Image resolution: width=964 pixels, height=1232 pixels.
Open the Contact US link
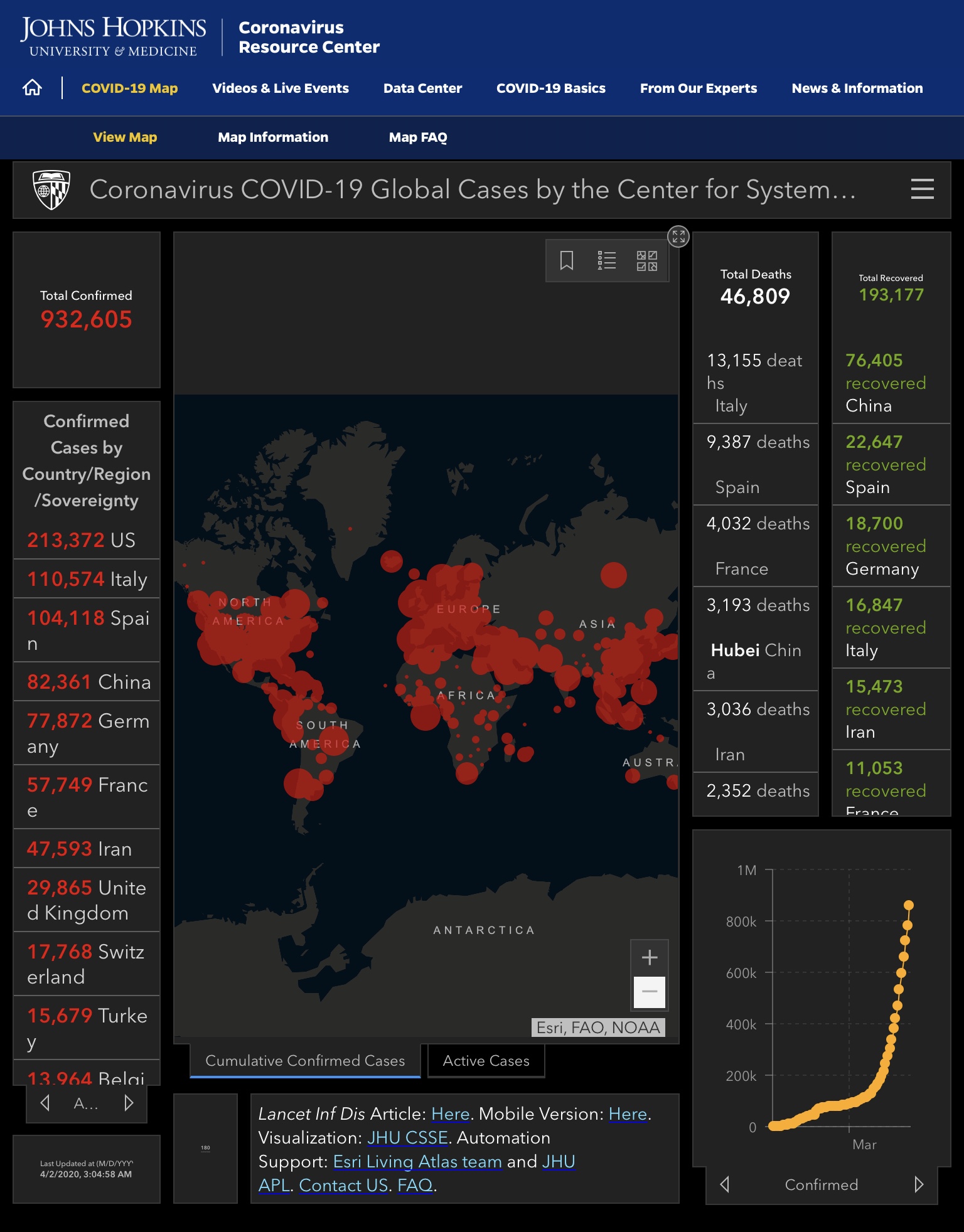coord(343,1186)
